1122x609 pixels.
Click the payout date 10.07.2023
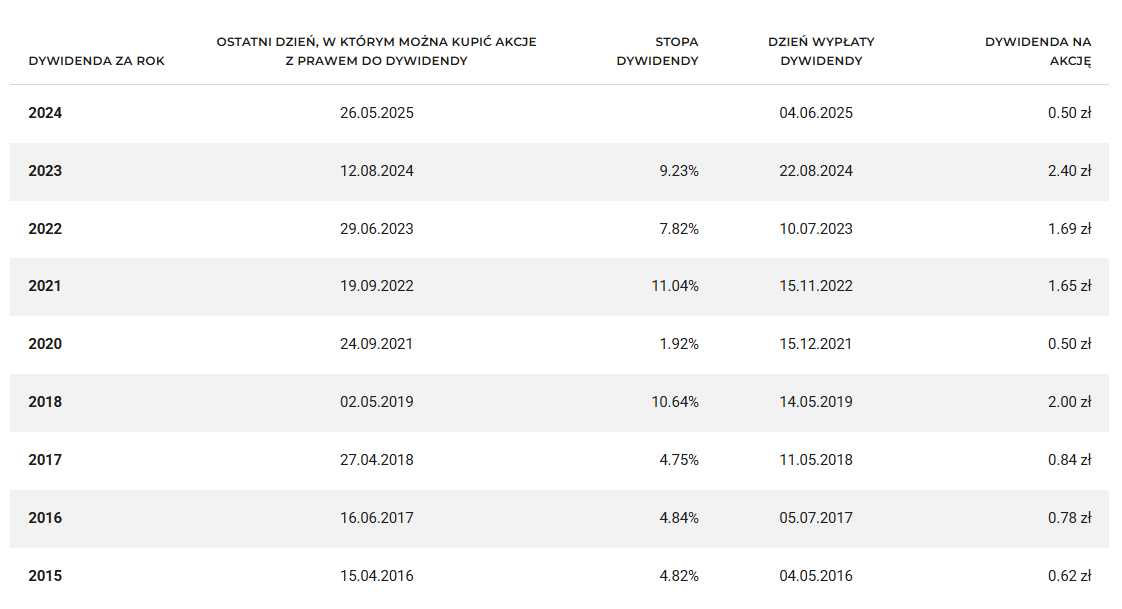816,229
